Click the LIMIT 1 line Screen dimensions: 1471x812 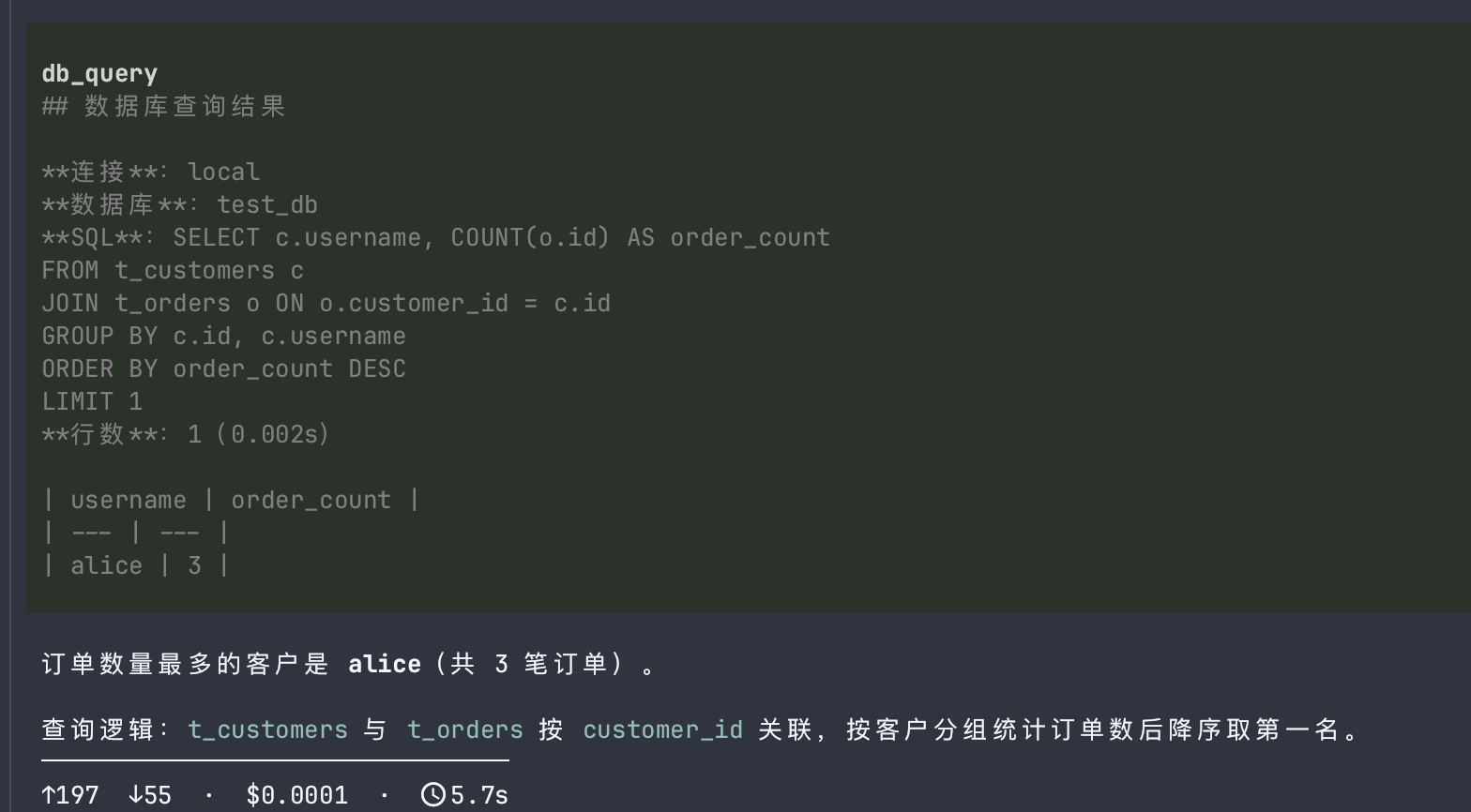tap(92, 401)
